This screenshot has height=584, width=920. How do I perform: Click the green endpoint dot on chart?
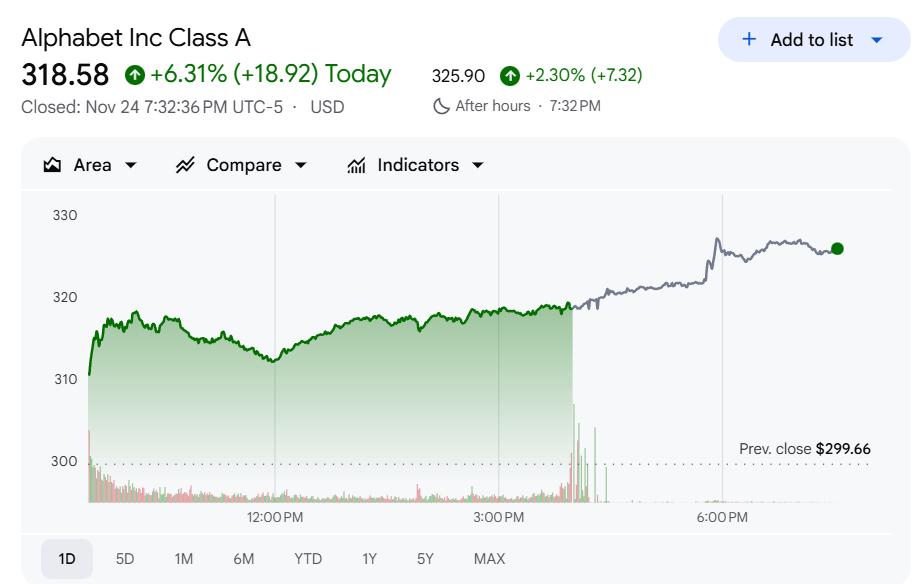[837, 249]
